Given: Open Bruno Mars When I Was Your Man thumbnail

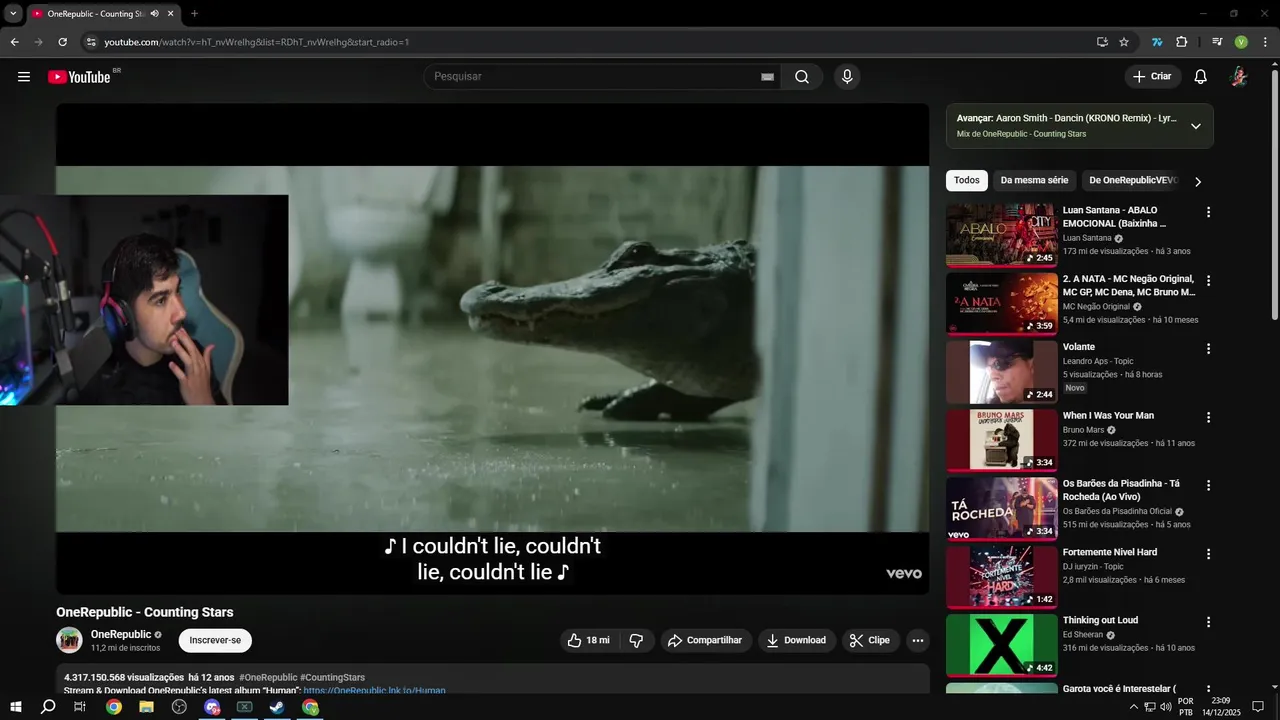Looking at the screenshot, I should click(x=1001, y=440).
